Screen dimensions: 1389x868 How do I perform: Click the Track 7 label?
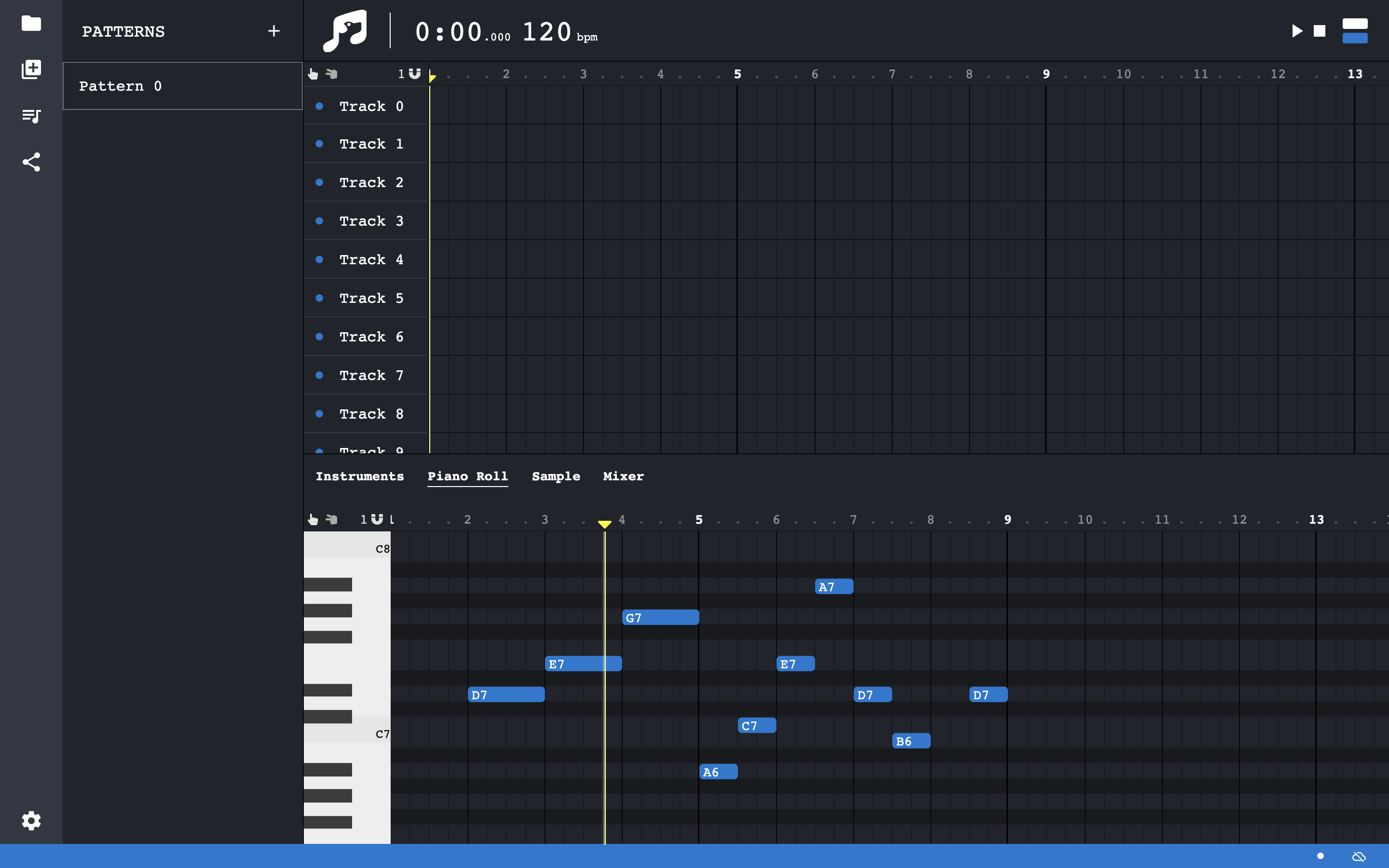(x=371, y=376)
